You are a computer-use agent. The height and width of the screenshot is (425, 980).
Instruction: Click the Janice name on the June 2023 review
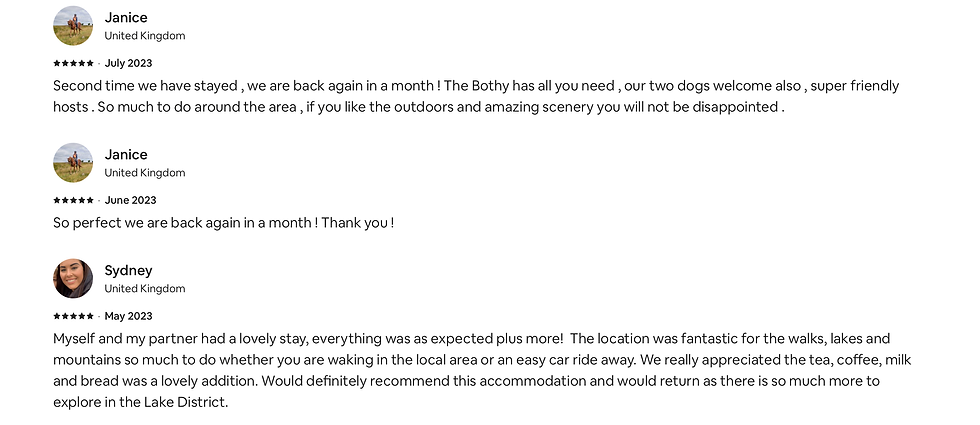tap(126, 154)
